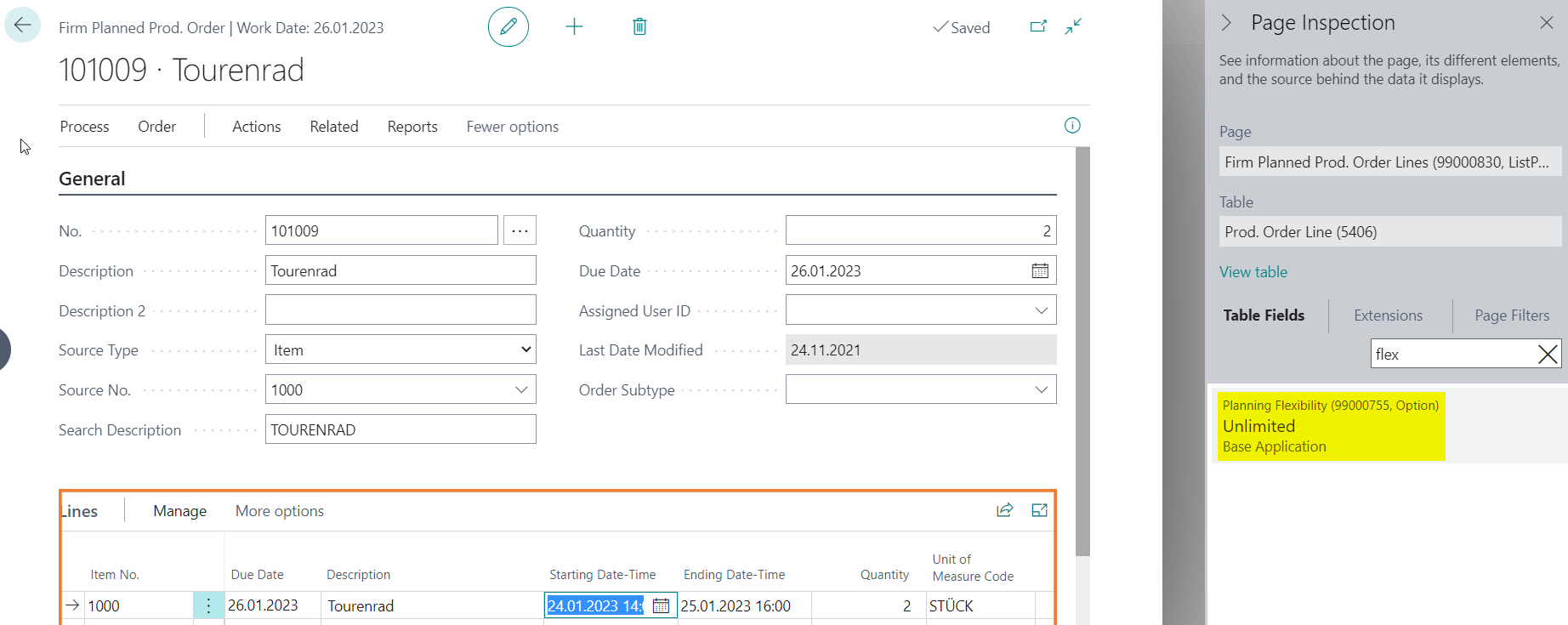Switch to the Extensions tab
Viewport: 1568px width, 625px height.
pyautogui.click(x=1388, y=315)
